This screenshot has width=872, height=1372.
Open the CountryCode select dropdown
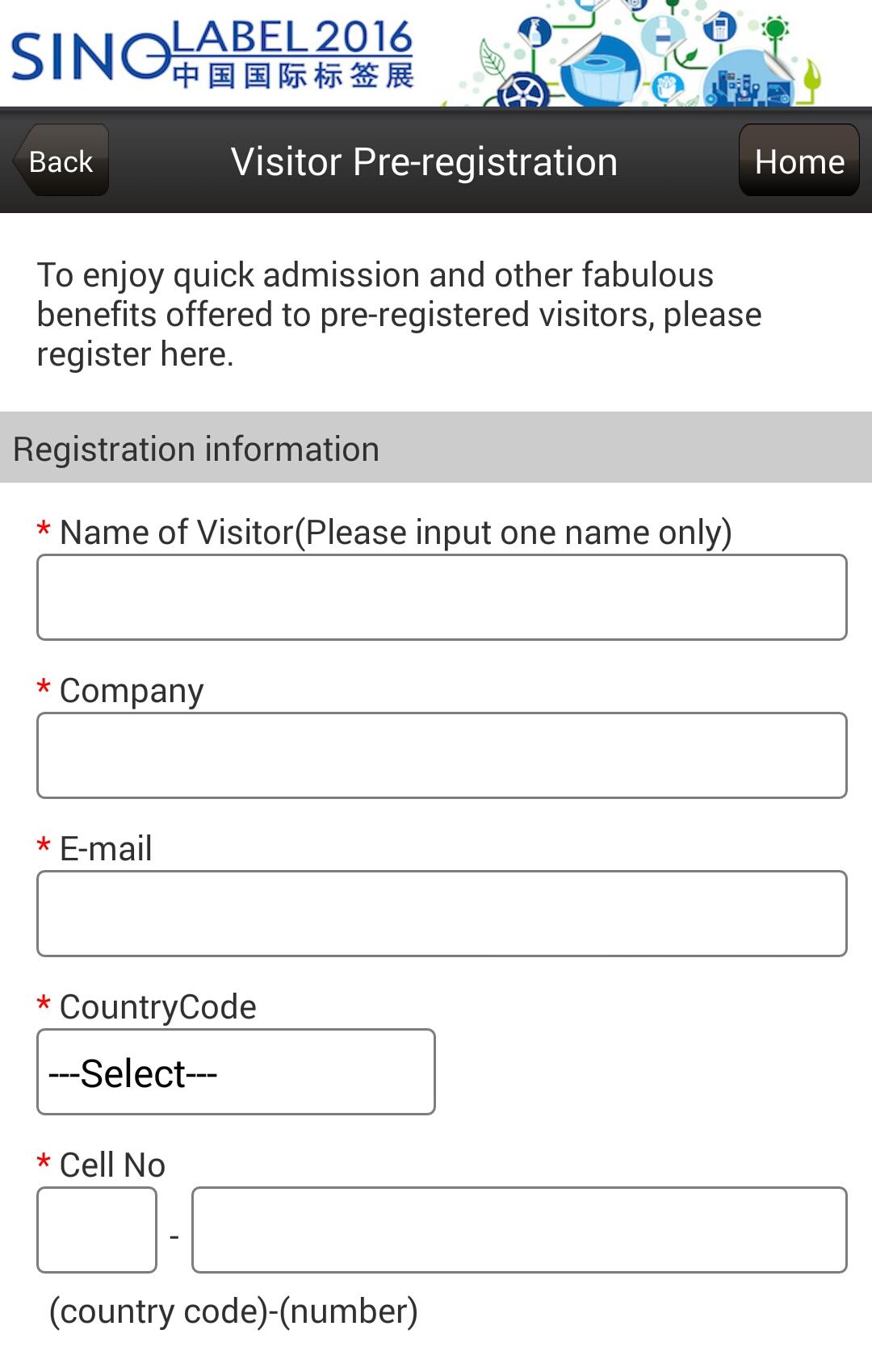pos(236,1073)
